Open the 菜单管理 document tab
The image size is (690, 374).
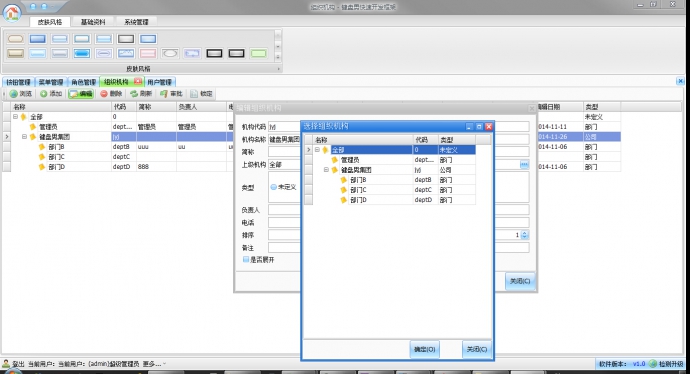[51, 82]
